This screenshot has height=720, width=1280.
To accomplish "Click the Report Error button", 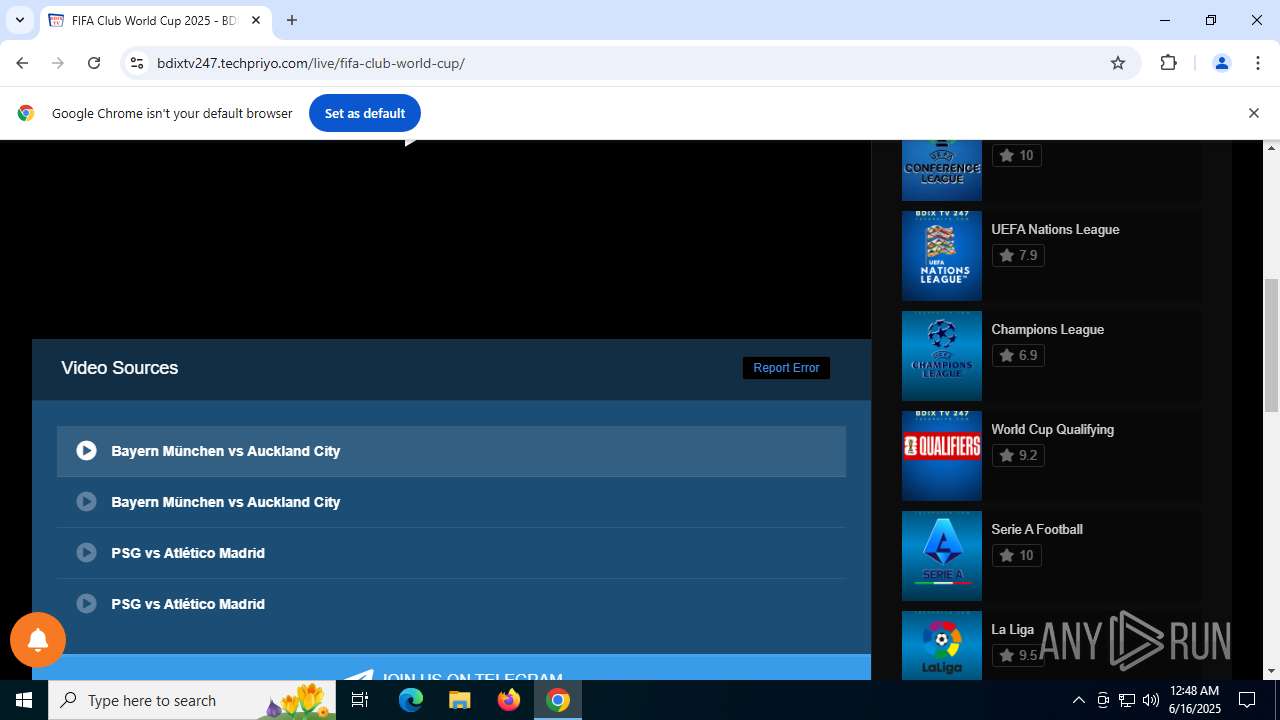I will (x=786, y=368).
